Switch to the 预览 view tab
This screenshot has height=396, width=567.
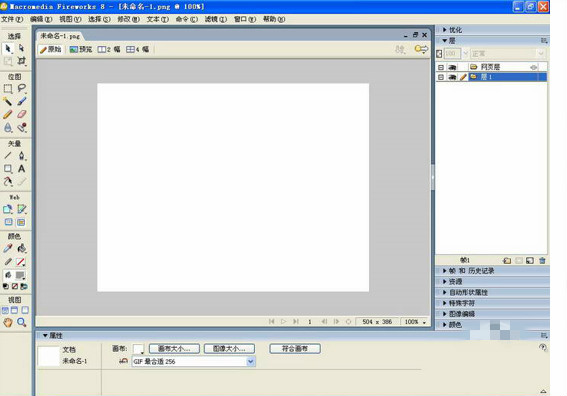pos(81,49)
